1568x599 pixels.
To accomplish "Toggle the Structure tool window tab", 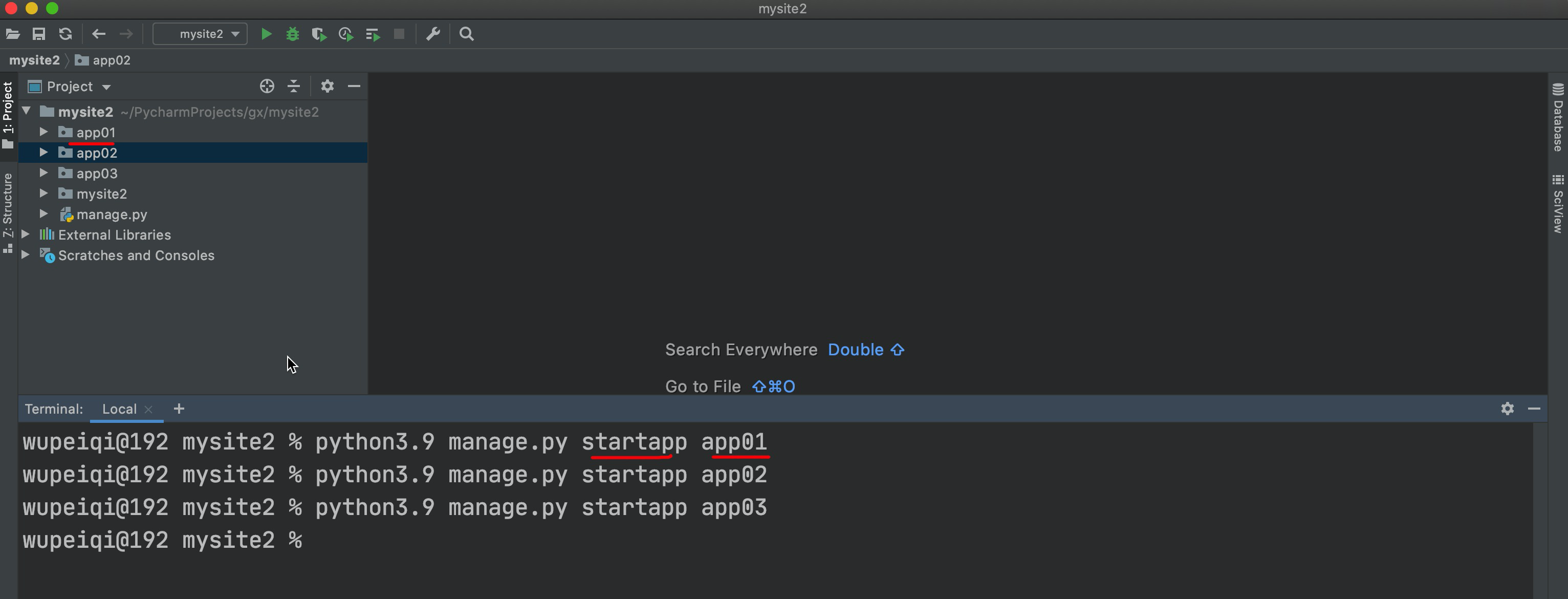I will tap(8, 212).
